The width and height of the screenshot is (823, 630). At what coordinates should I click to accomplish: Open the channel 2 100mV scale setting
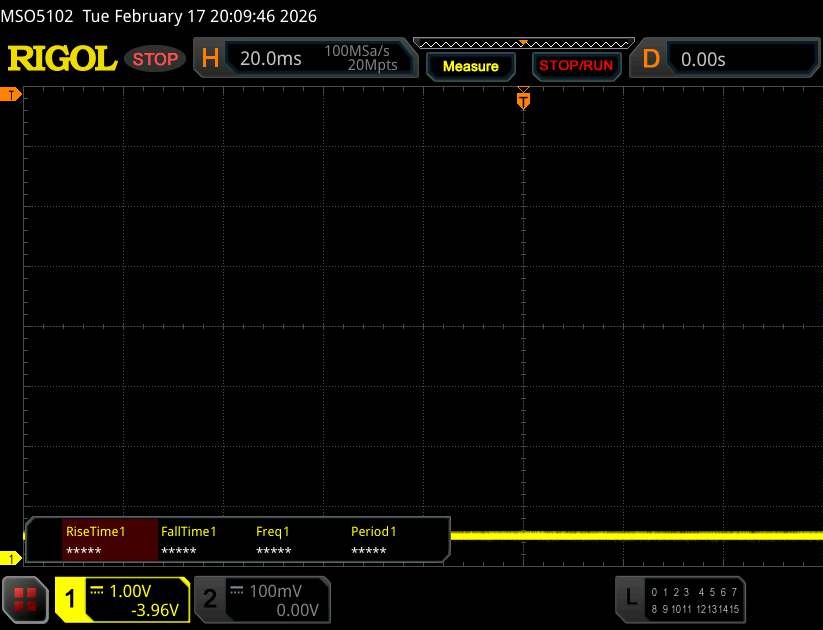(274, 591)
